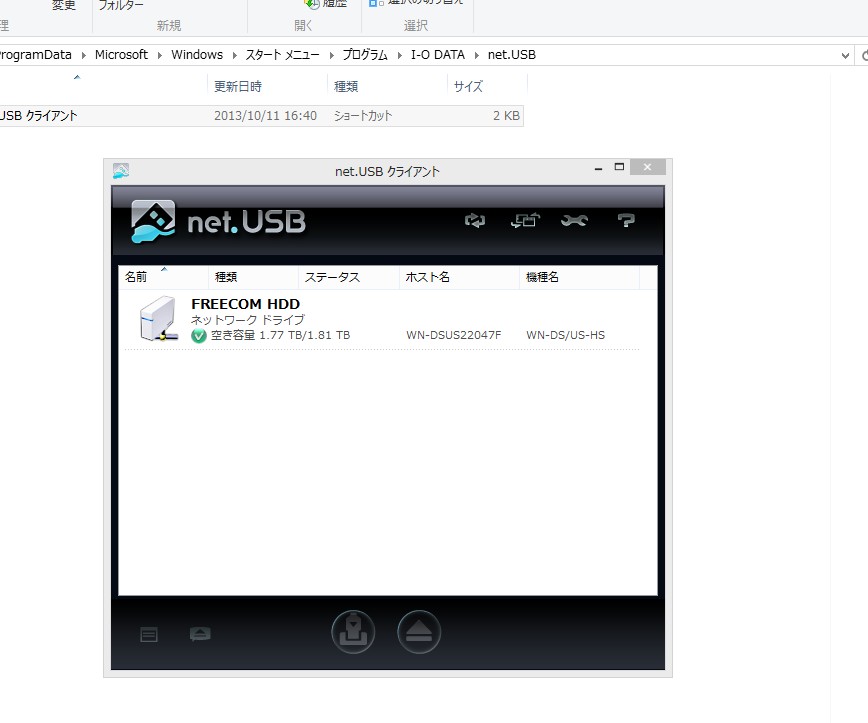Viewport: 868px width, 723px height.
Task: Click the refresh icon in net.USB header
Action: pos(474,221)
